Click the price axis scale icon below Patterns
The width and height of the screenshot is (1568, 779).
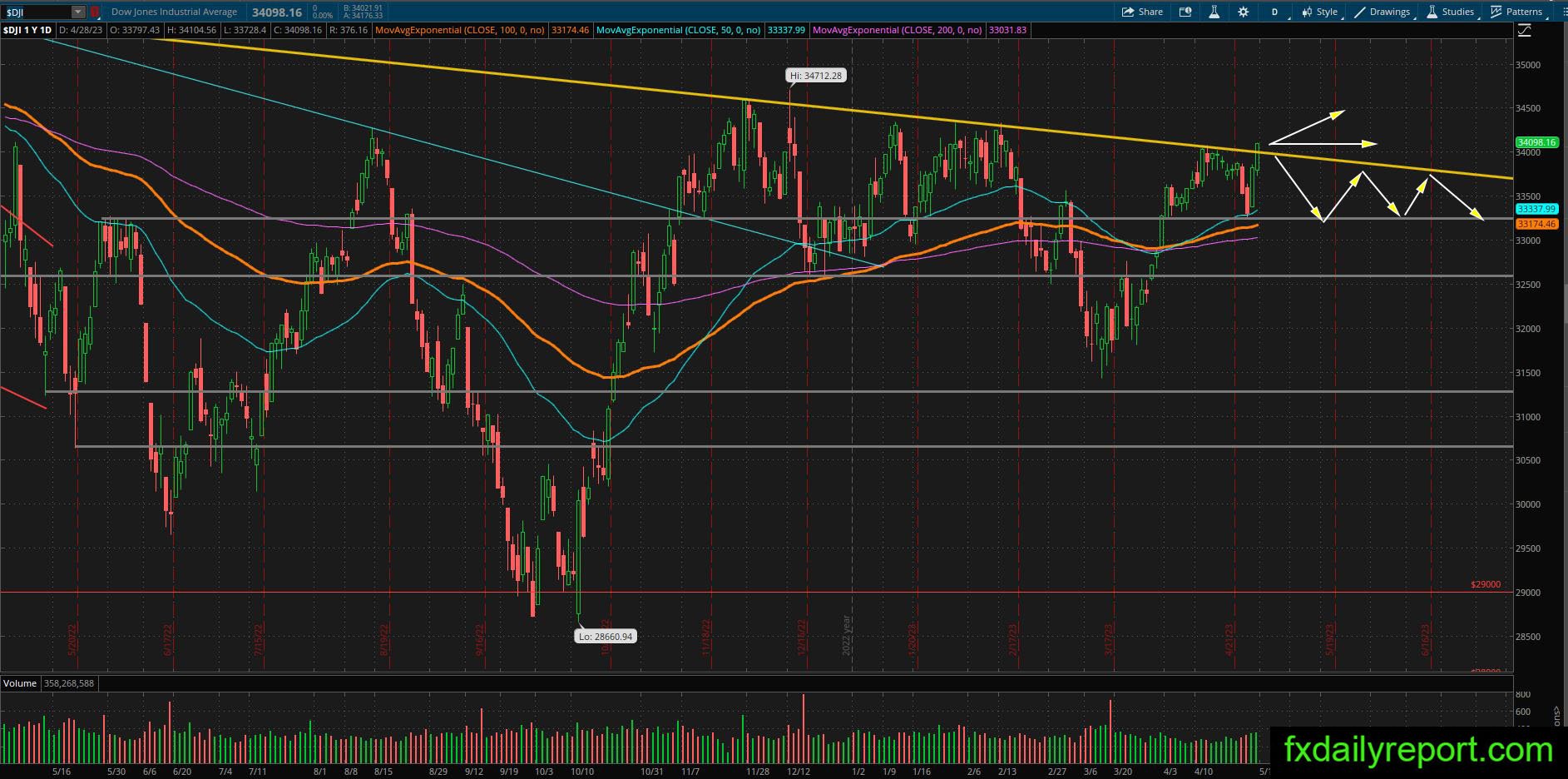pos(1524,31)
